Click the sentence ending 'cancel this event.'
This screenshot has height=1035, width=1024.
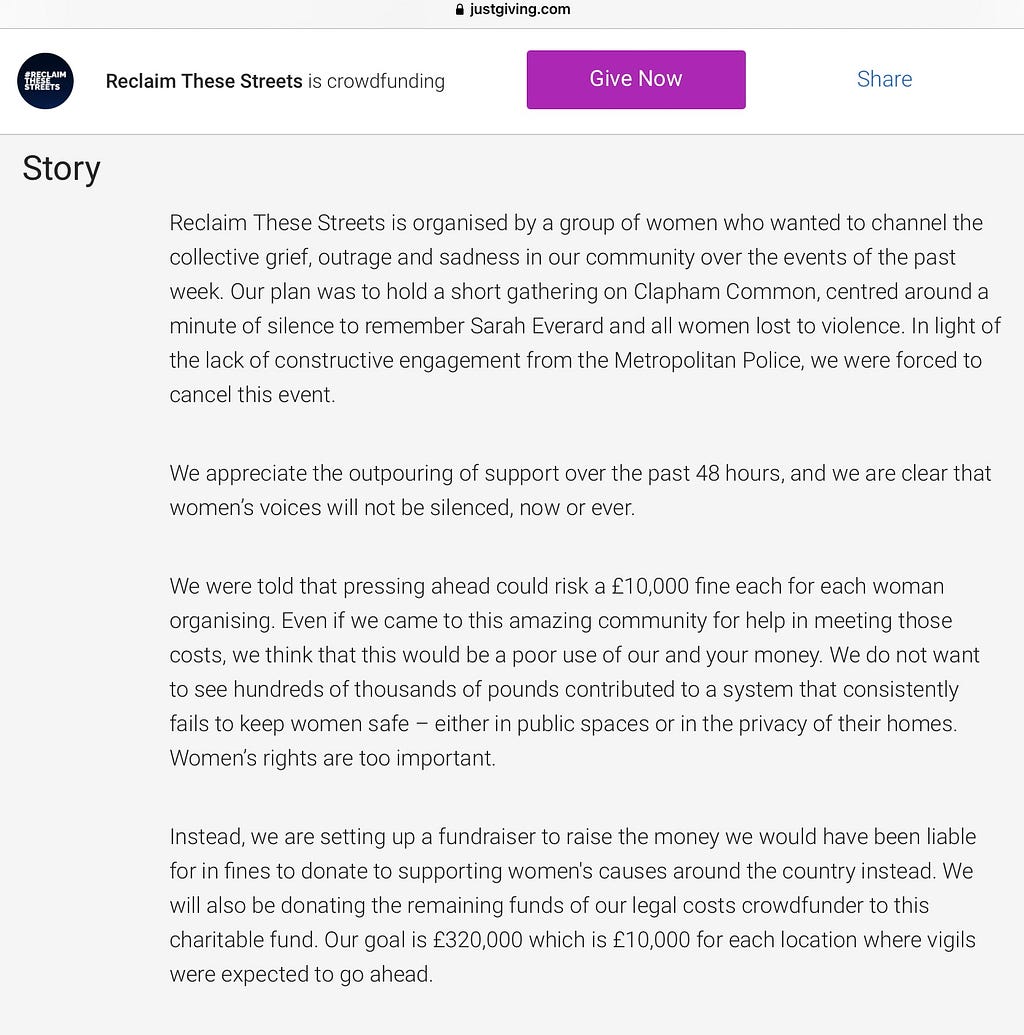point(252,395)
